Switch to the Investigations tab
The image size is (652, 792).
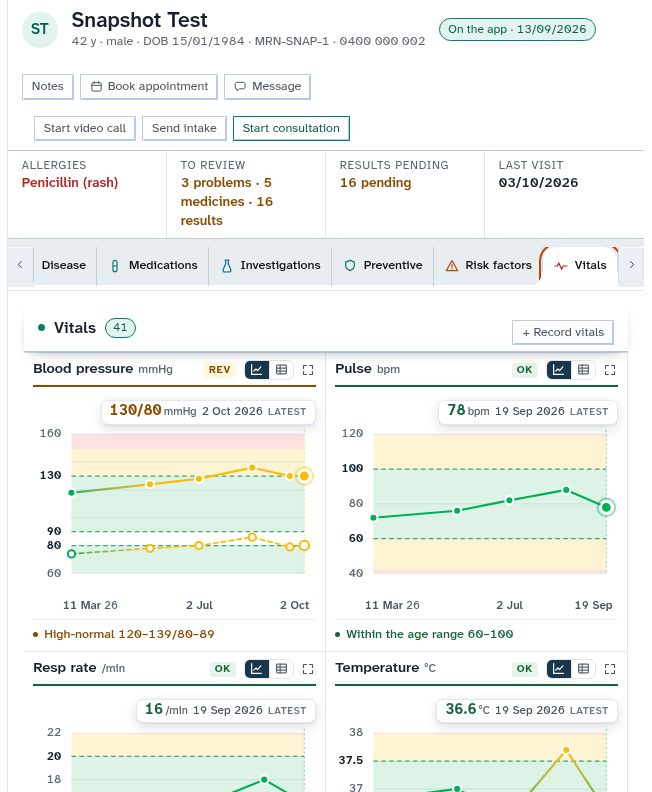tap(271, 265)
